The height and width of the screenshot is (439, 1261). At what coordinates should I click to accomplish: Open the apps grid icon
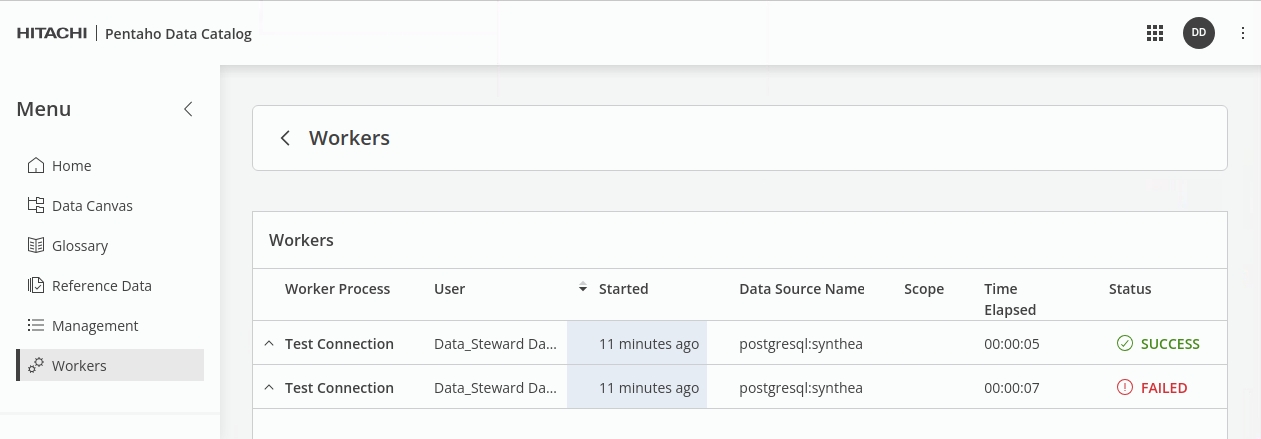tap(1154, 33)
